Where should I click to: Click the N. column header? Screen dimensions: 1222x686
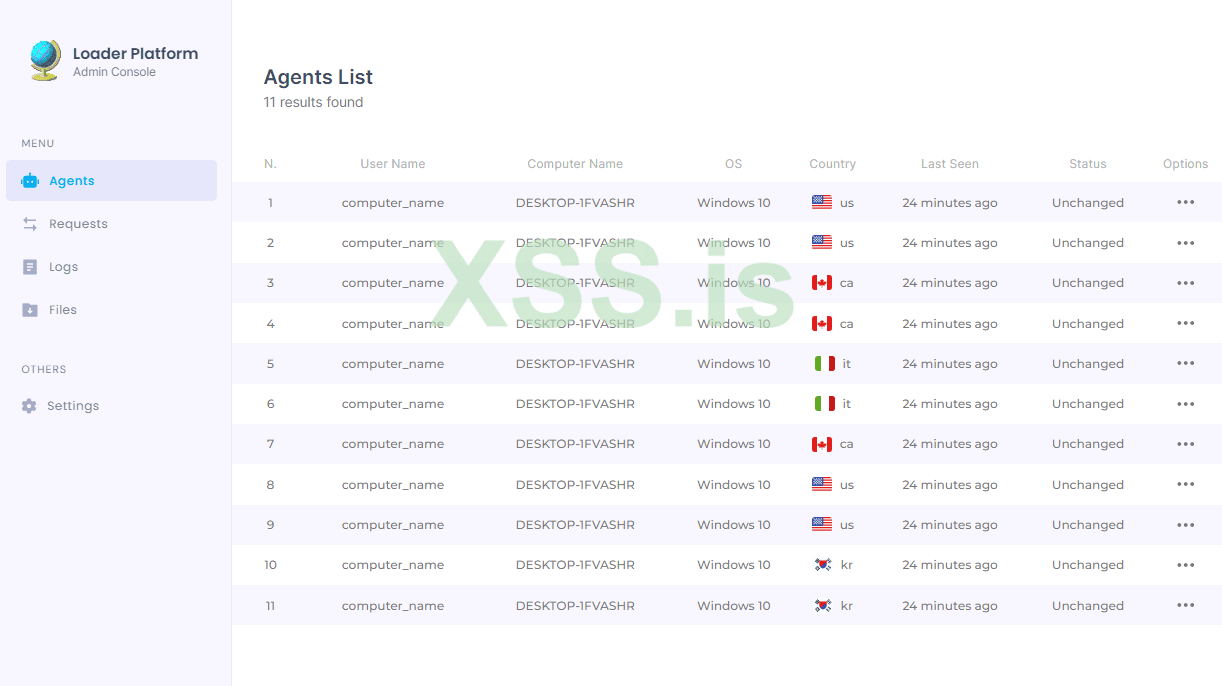[270, 164]
